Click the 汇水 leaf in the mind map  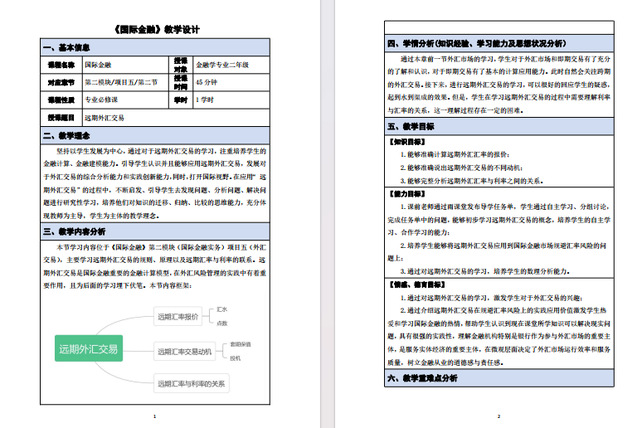(x=222, y=310)
